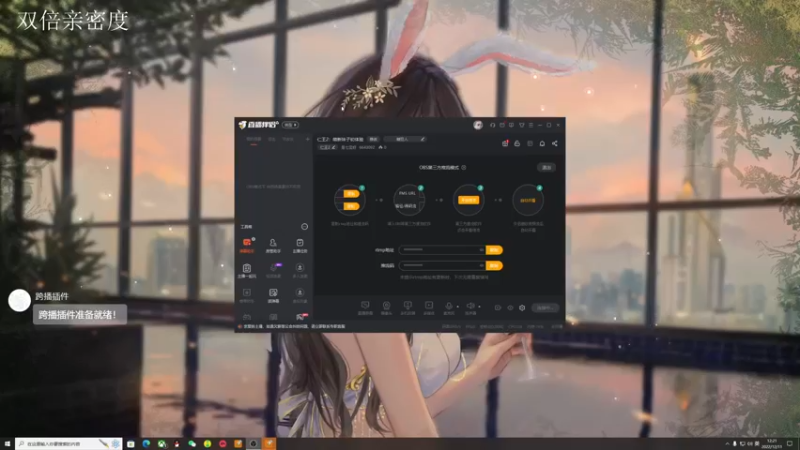The width and height of the screenshot is (800, 450).
Task: Open the shield dropdown icon in title bar
Action: pos(521,125)
